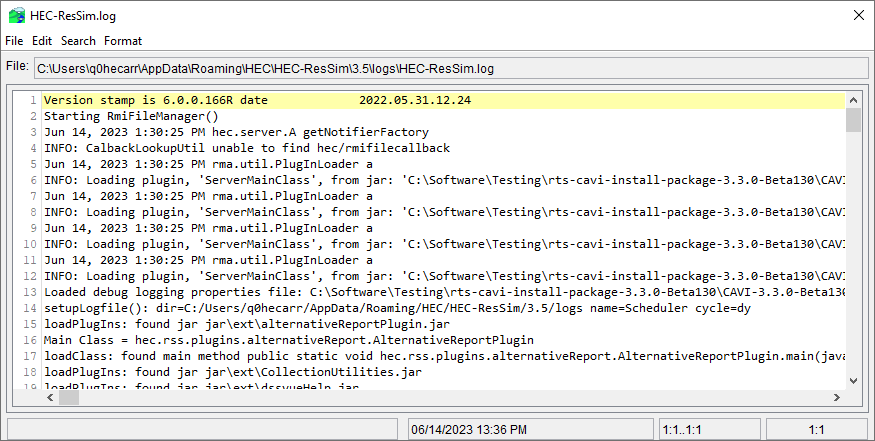Open the Format menu
This screenshot has width=875, height=441.
coord(123,41)
